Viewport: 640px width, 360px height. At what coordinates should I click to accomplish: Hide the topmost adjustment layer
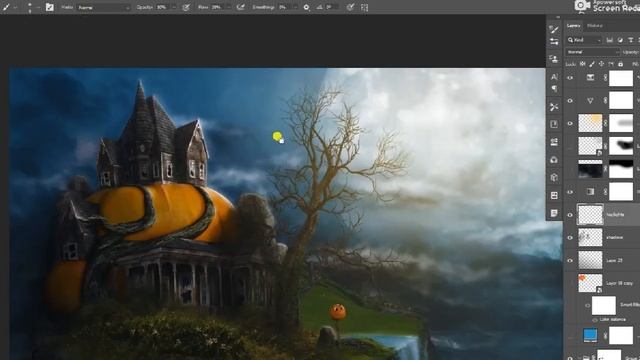pos(570,78)
